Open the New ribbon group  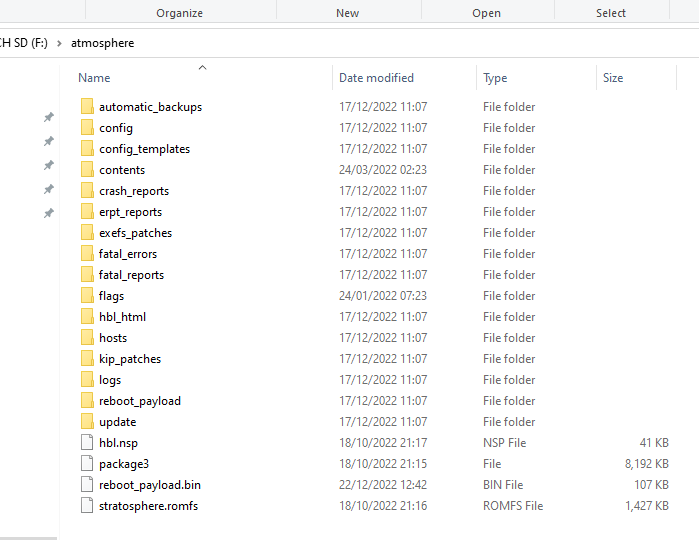click(x=347, y=13)
